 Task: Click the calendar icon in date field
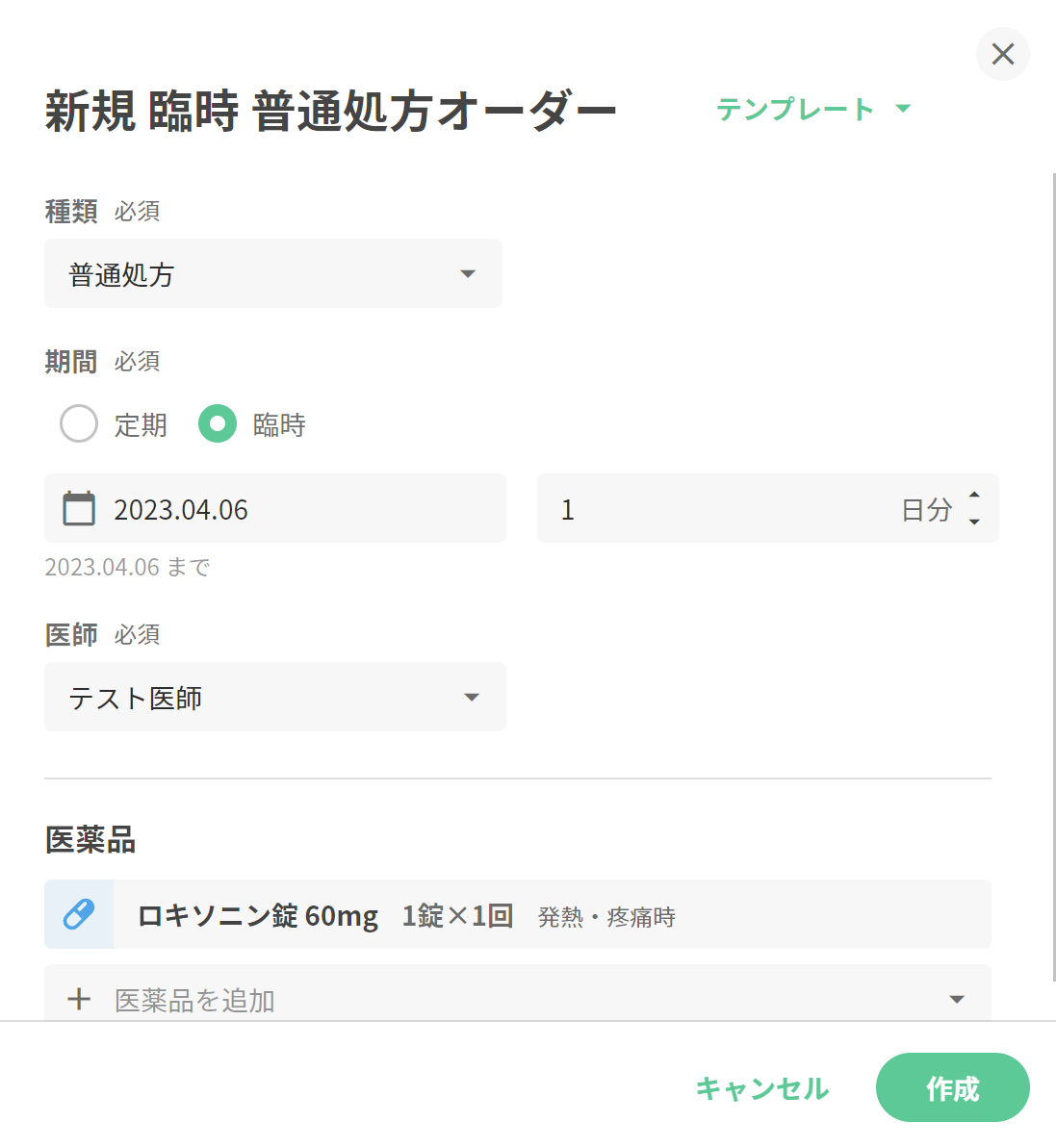[79, 508]
